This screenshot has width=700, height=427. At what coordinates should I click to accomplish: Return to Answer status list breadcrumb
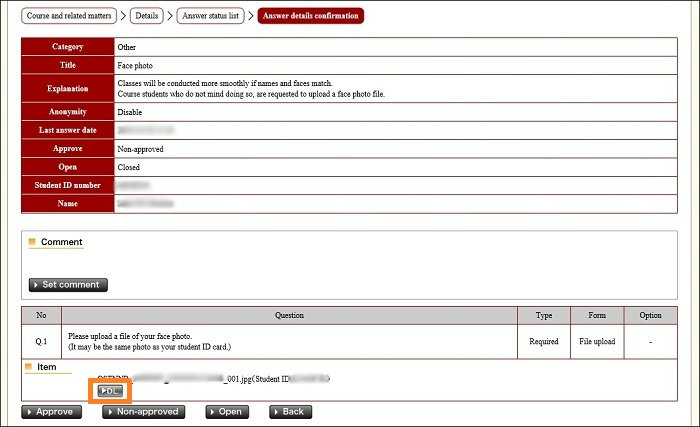point(212,15)
